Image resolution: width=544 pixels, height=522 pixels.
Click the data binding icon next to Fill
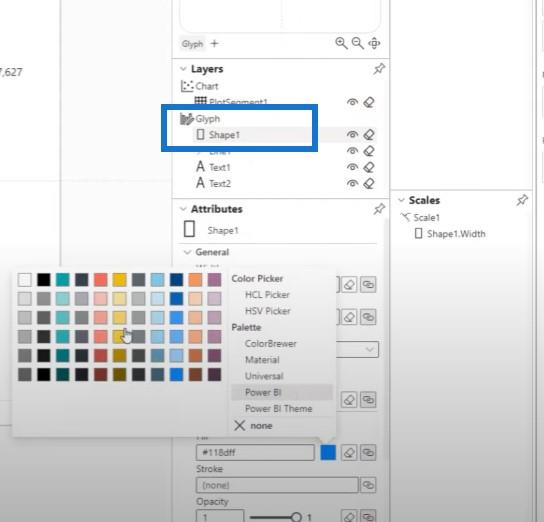tap(368, 452)
